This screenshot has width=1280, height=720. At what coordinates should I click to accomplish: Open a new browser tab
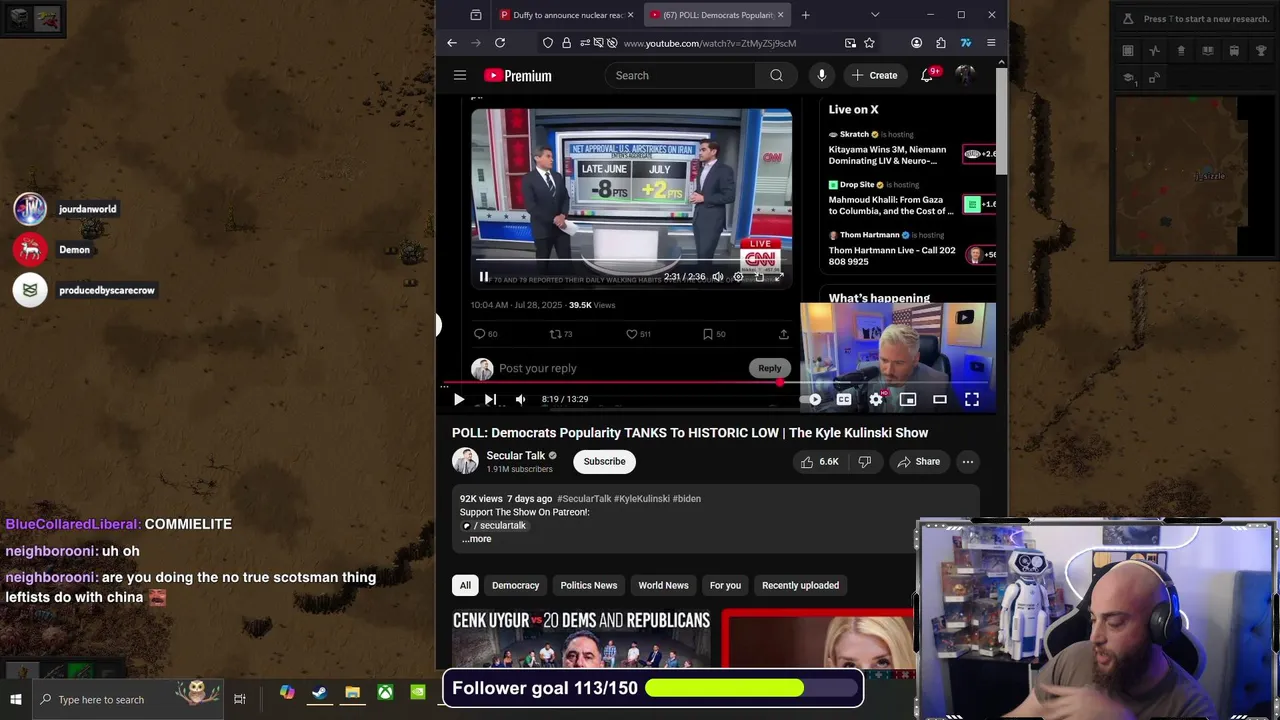click(x=805, y=15)
